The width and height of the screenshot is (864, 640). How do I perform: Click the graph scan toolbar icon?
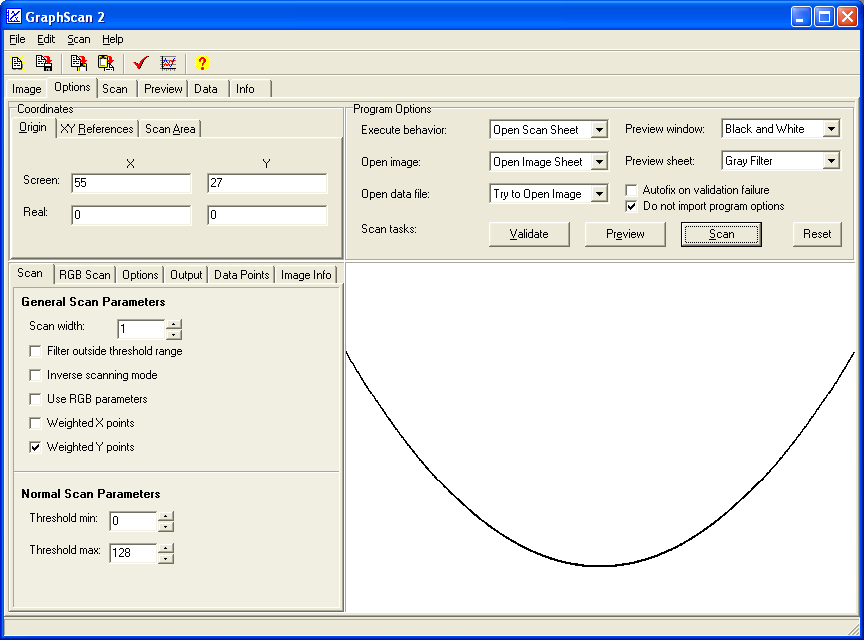click(168, 63)
